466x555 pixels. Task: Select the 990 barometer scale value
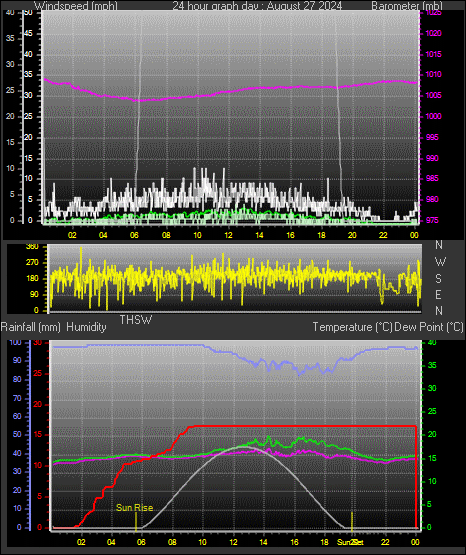432,158
